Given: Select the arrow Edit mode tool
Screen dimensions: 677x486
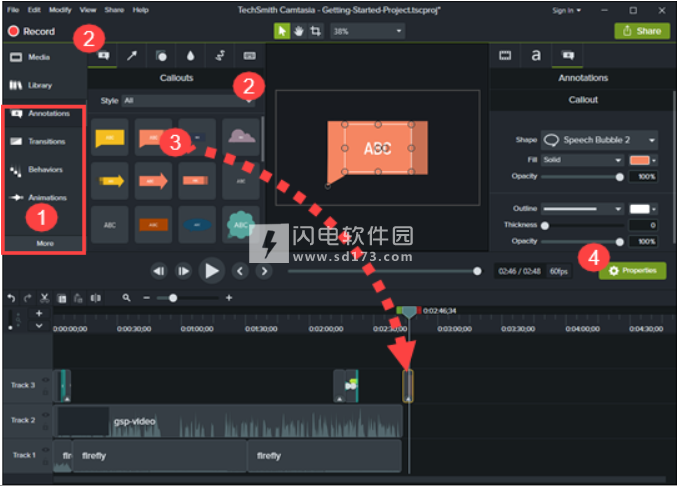Looking at the screenshot, I should 282,31.
